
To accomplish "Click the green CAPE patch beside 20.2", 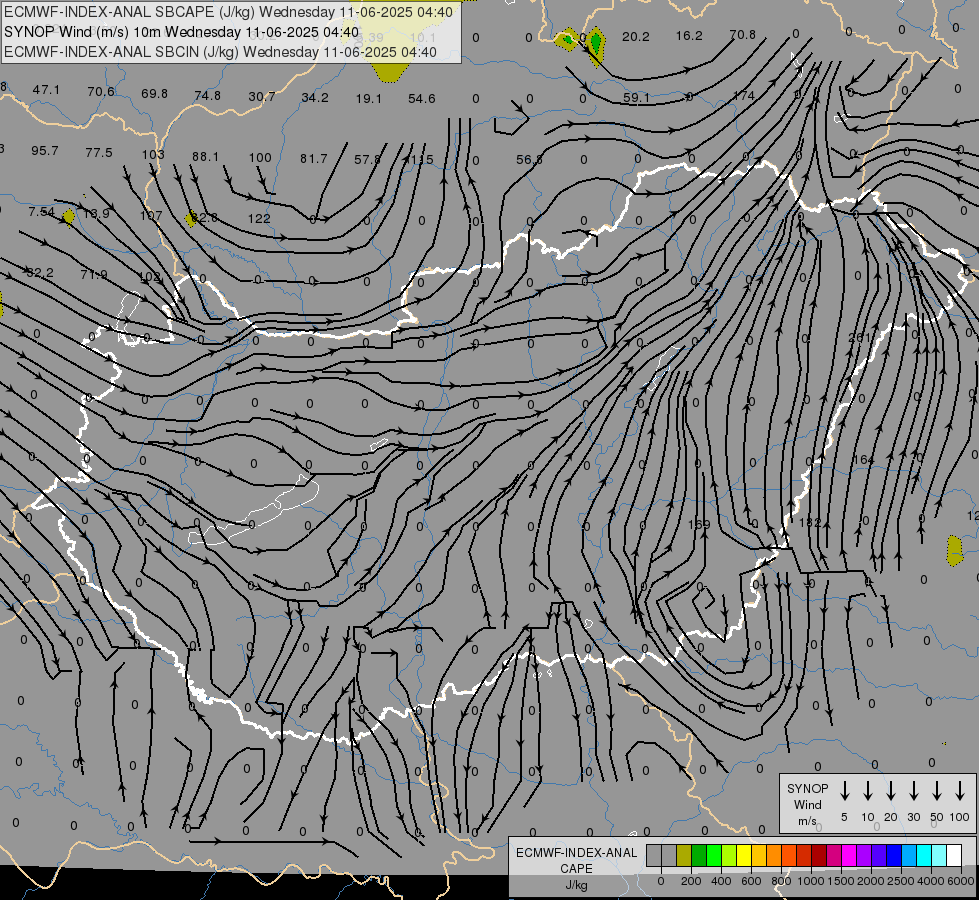I will pyautogui.click(x=596, y=42).
